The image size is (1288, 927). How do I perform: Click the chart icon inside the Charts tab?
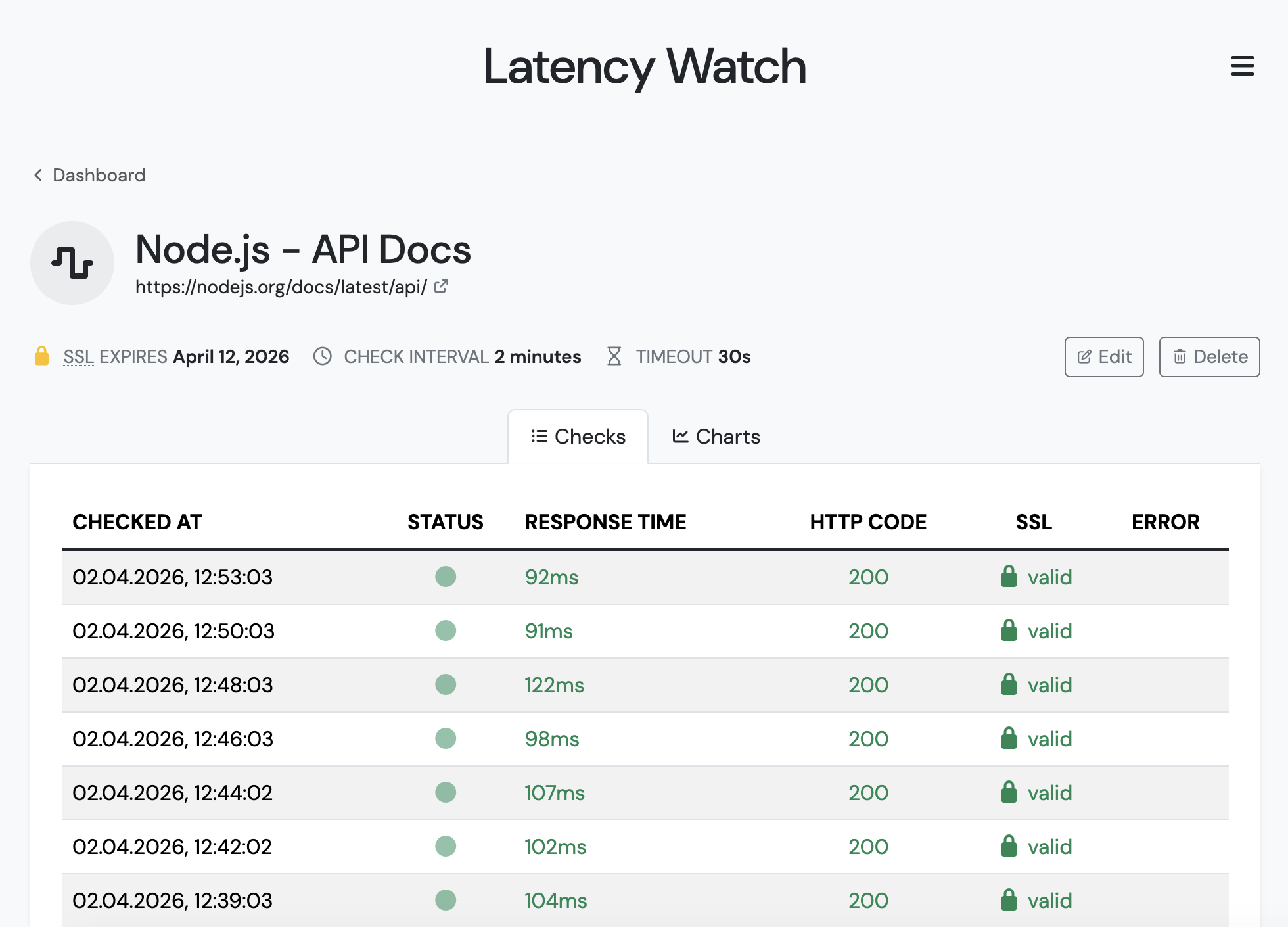click(681, 436)
